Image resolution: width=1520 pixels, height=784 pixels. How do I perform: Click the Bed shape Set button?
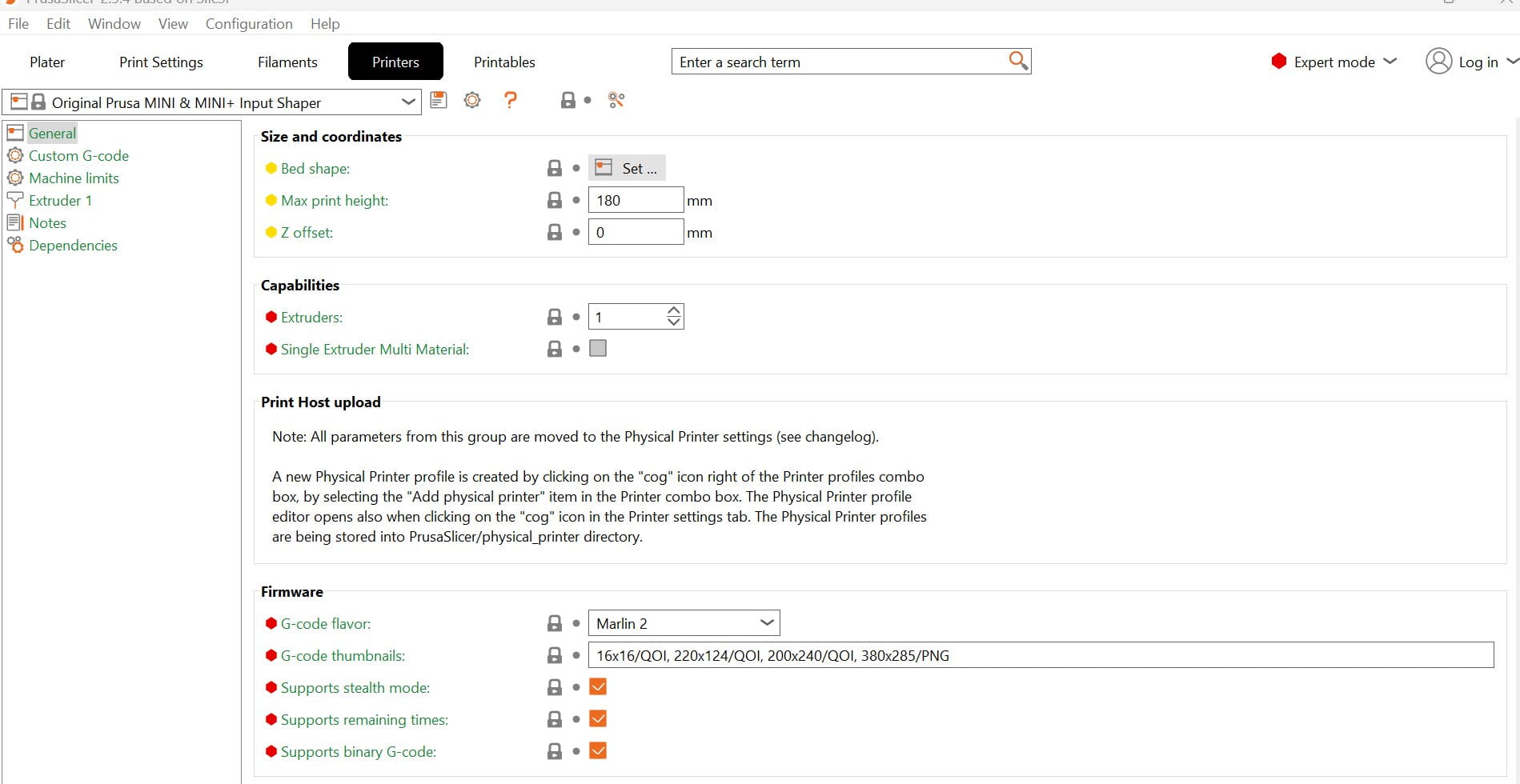tap(627, 168)
